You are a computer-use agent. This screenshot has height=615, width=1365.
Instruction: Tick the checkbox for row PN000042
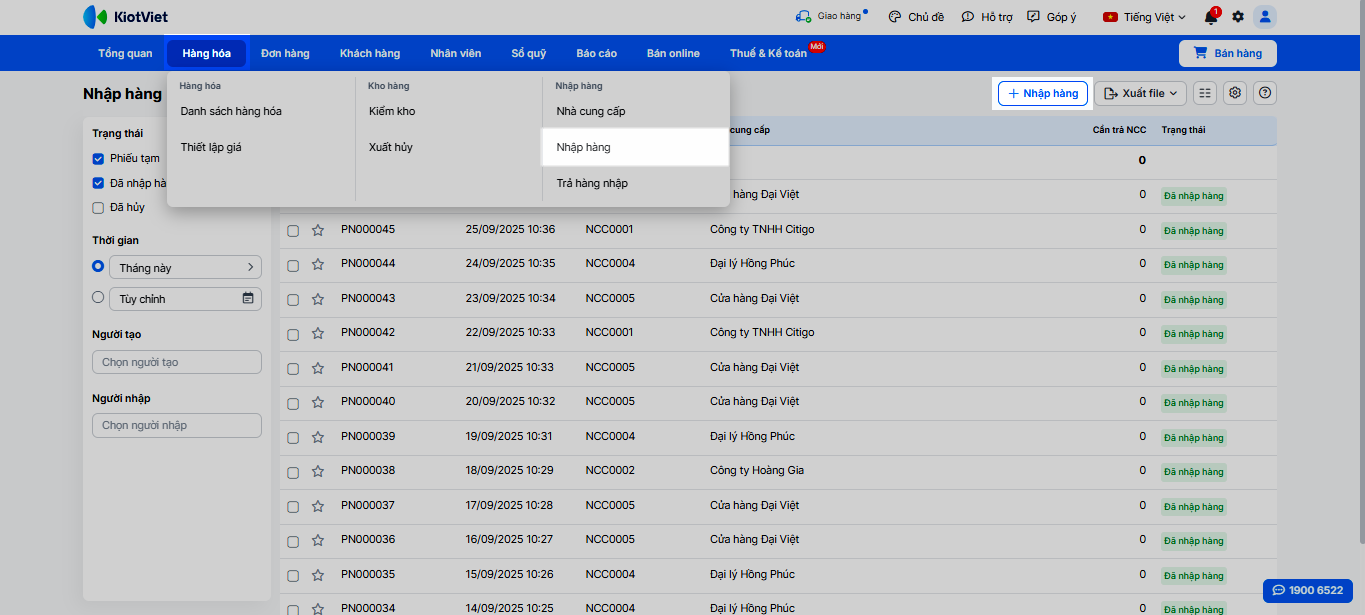point(293,333)
